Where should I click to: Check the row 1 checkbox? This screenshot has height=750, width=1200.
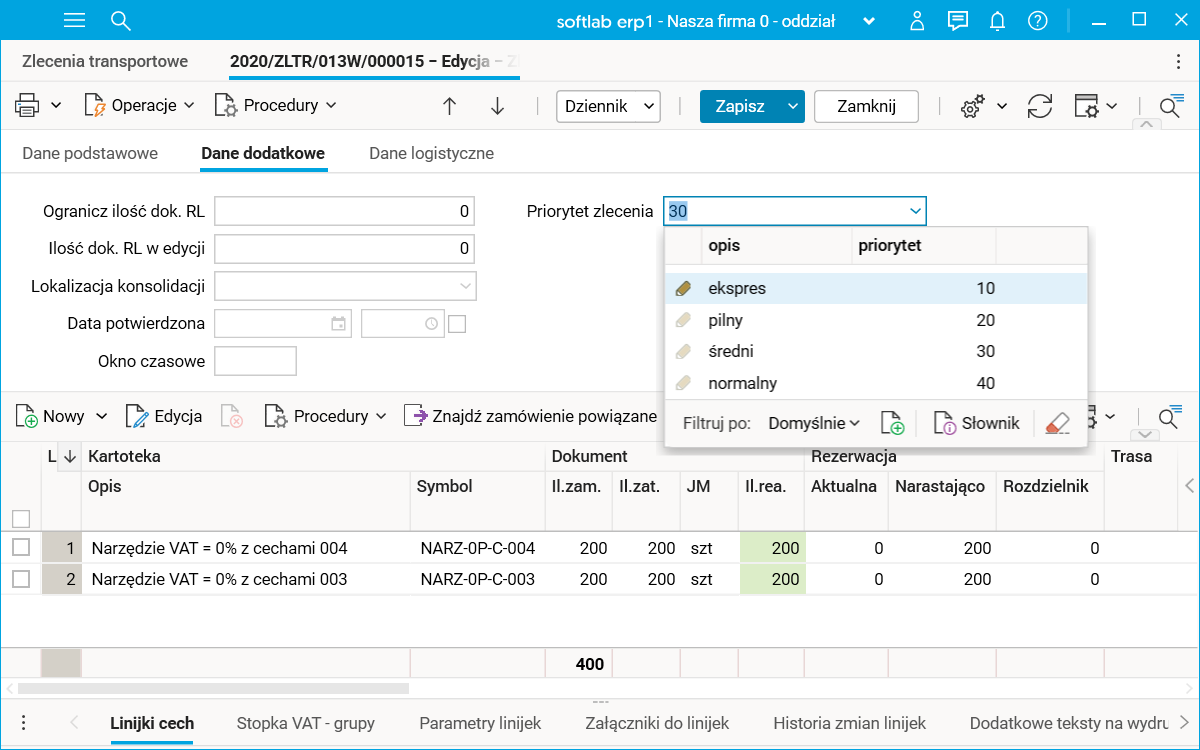21,547
